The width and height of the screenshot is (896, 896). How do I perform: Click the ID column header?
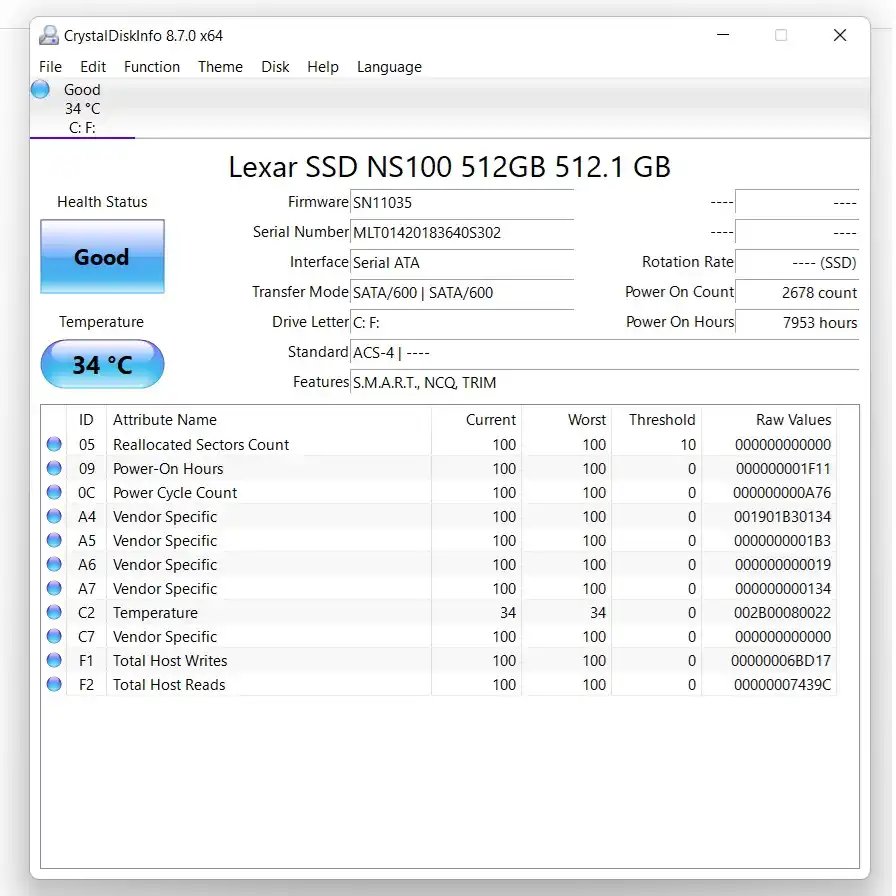click(86, 419)
